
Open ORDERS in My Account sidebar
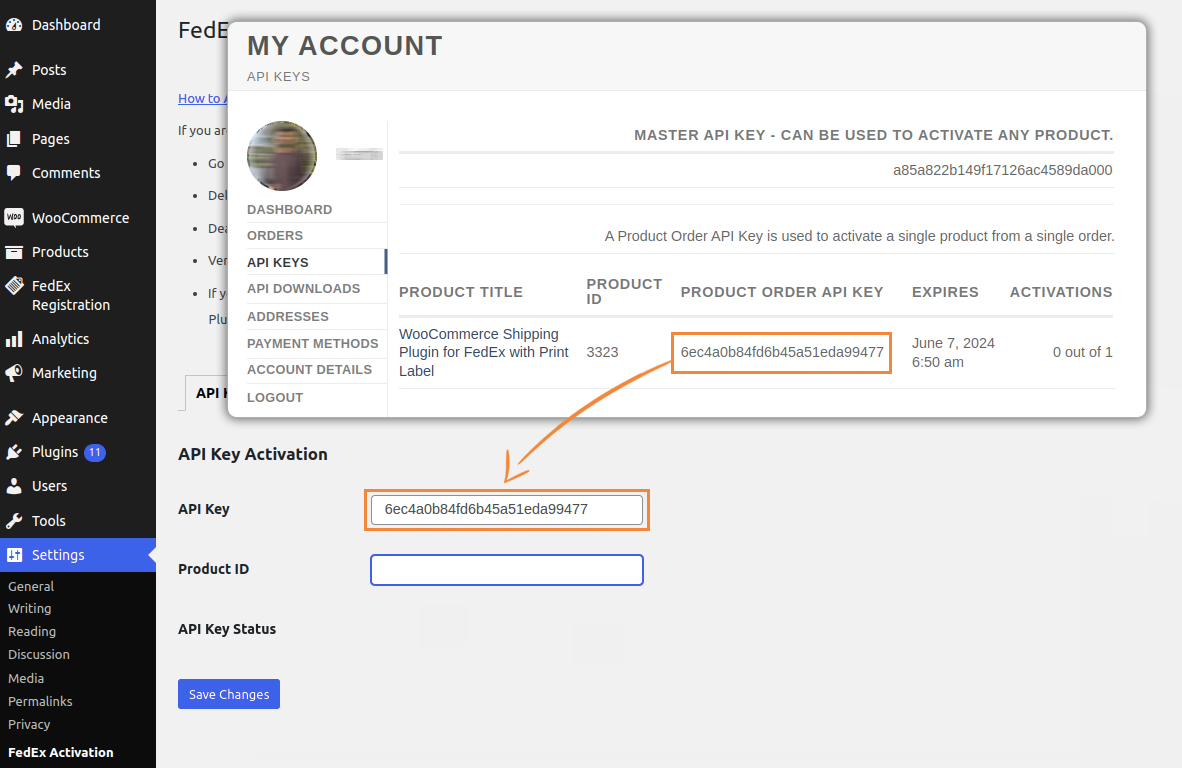tap(275, 236)
